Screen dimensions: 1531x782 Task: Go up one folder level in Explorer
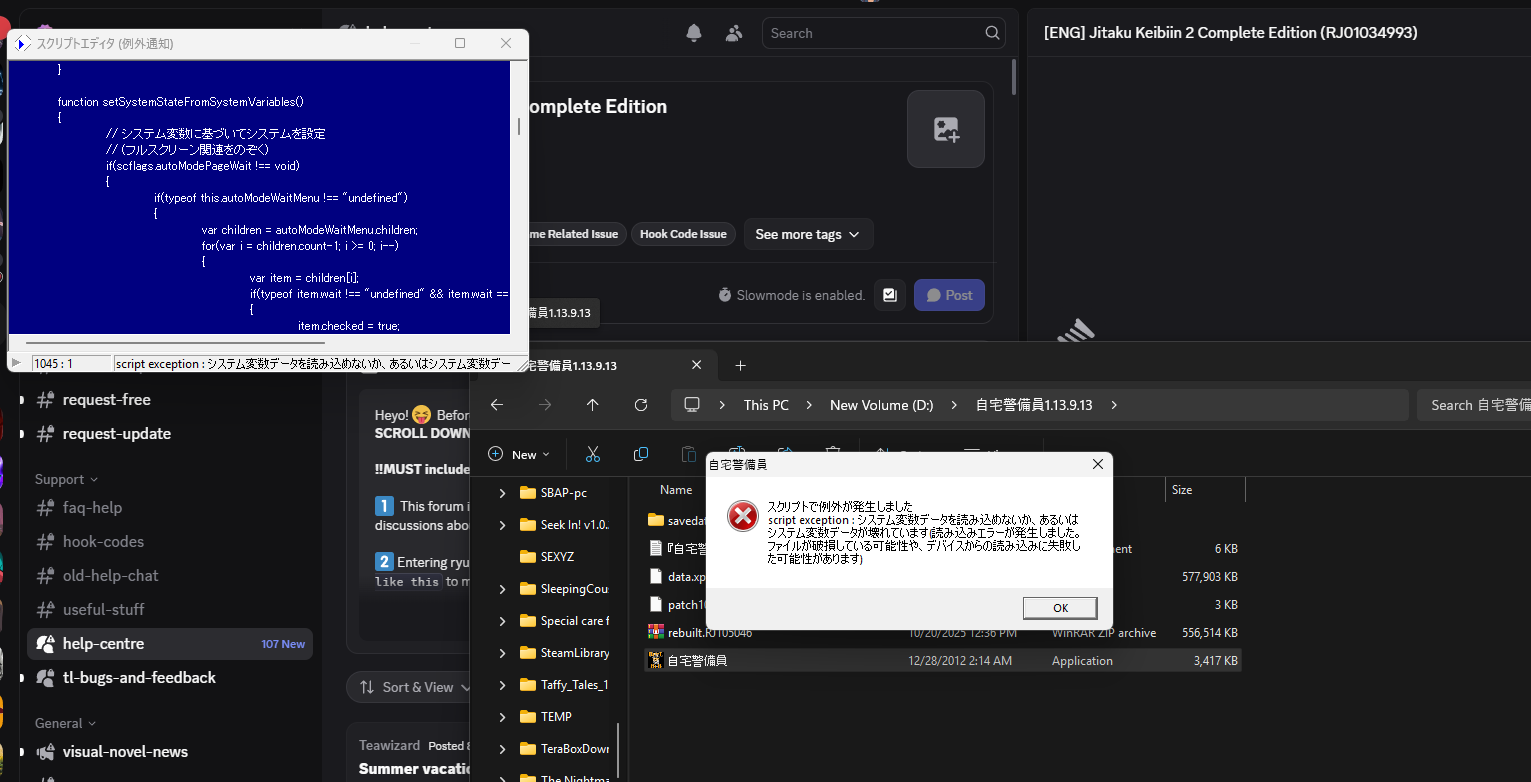click(593, 405)
